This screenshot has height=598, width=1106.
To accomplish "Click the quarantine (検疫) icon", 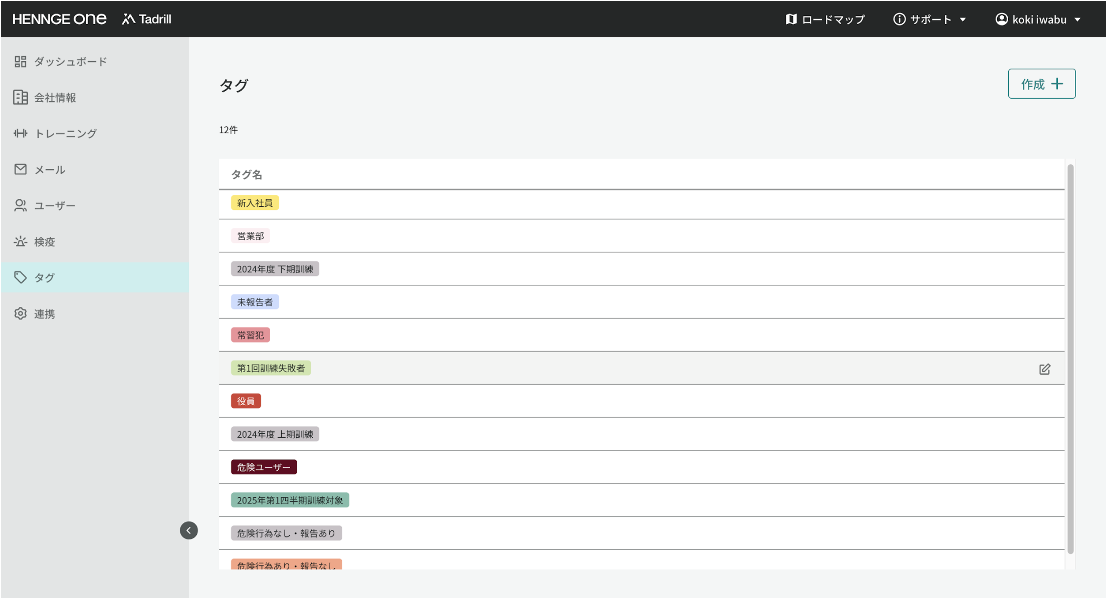I will (x=20, y=242).
